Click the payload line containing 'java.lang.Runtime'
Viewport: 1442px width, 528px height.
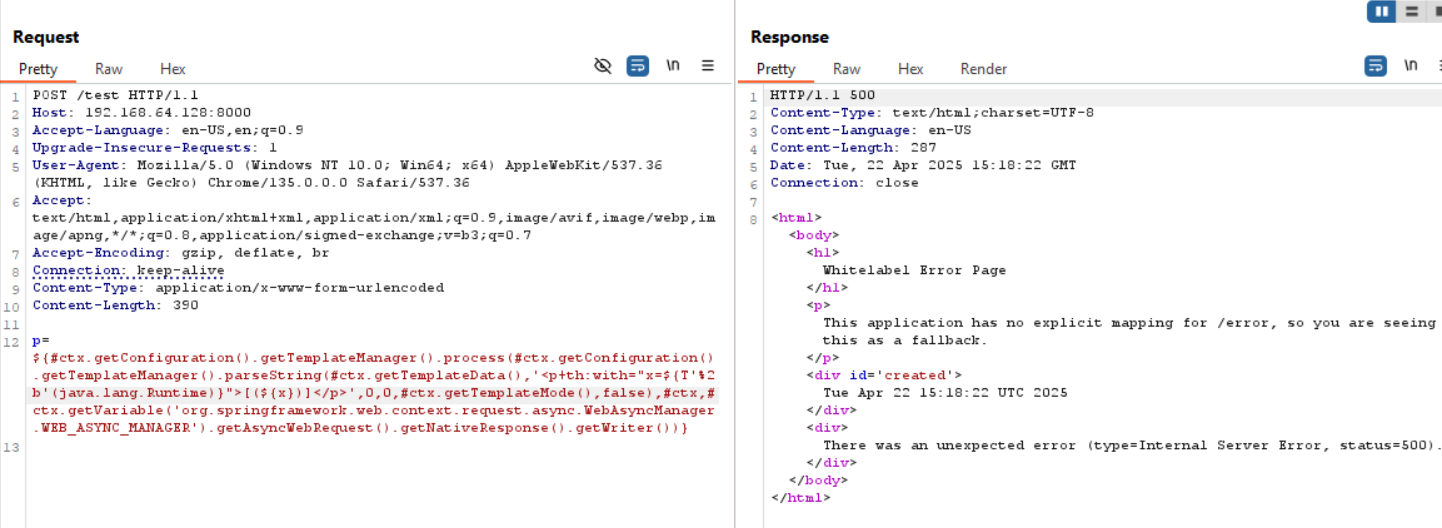[x=374, y=393]
